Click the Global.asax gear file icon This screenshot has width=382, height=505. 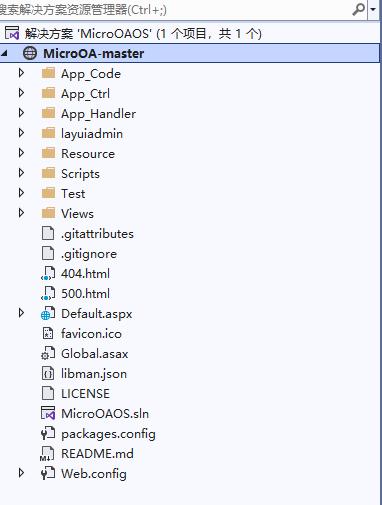point(48,353)
